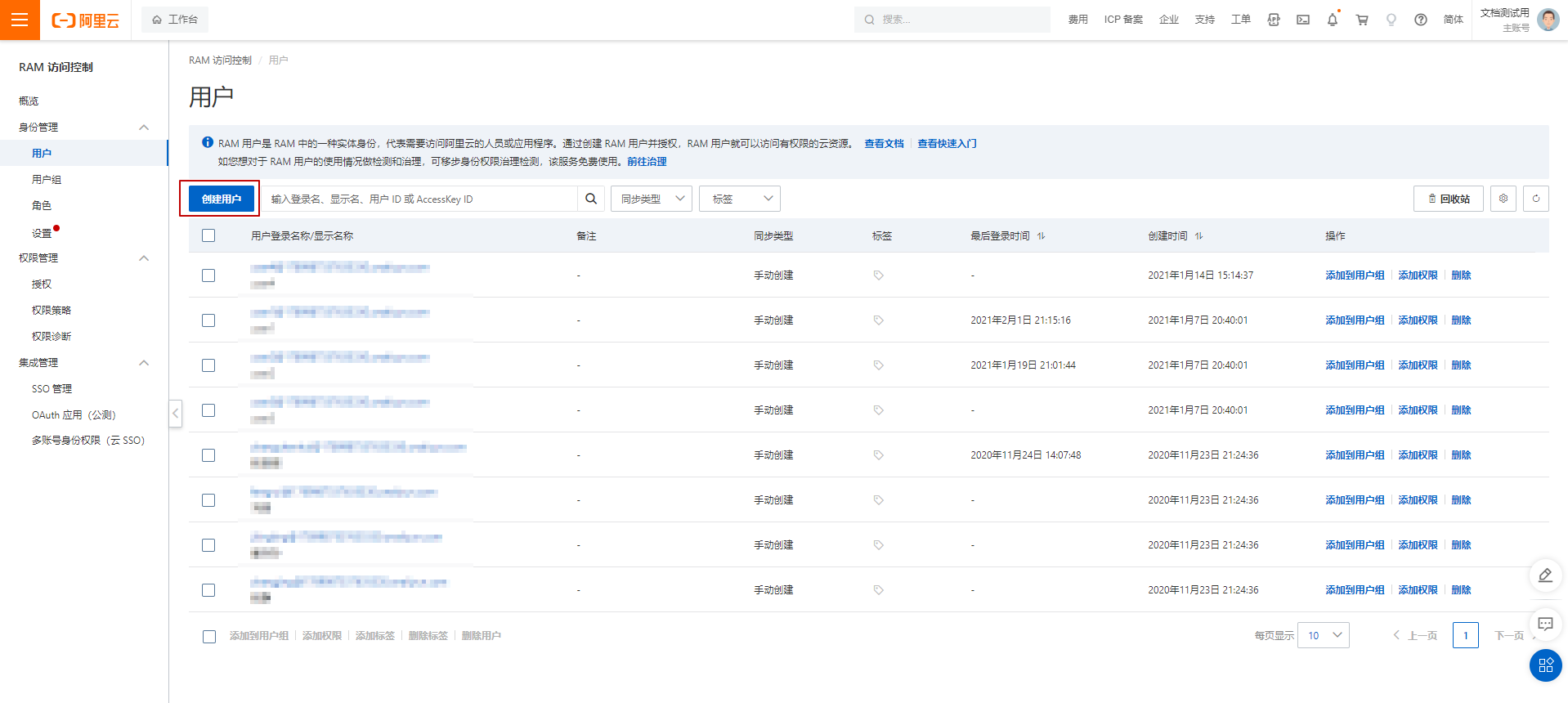The height and width of the screenshot is (703, 1568).
Task: Focus the top global search box
Action: pyautogui.click(x=952, y=20)
